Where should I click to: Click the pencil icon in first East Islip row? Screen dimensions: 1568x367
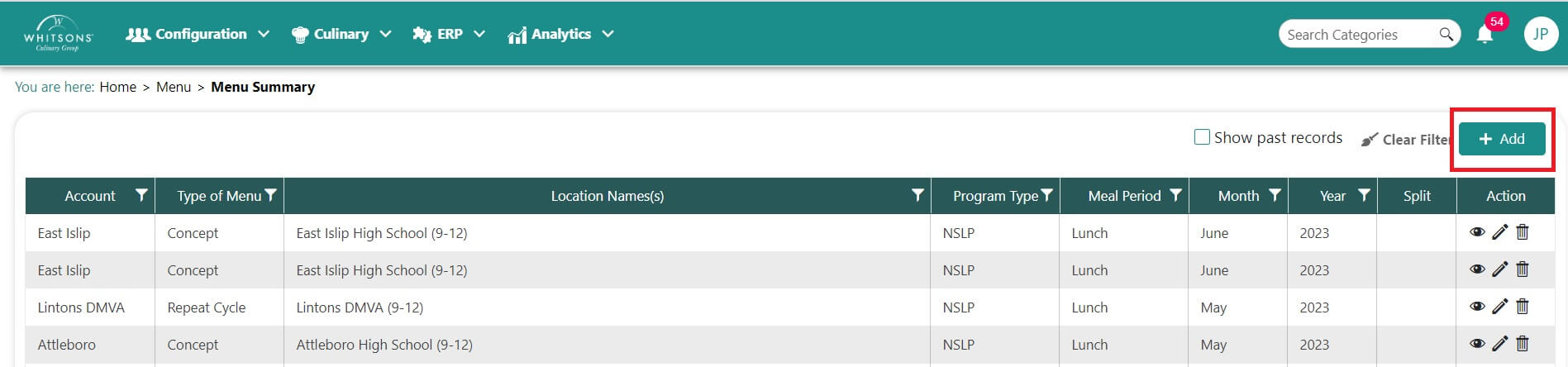tap(1499, 232)
